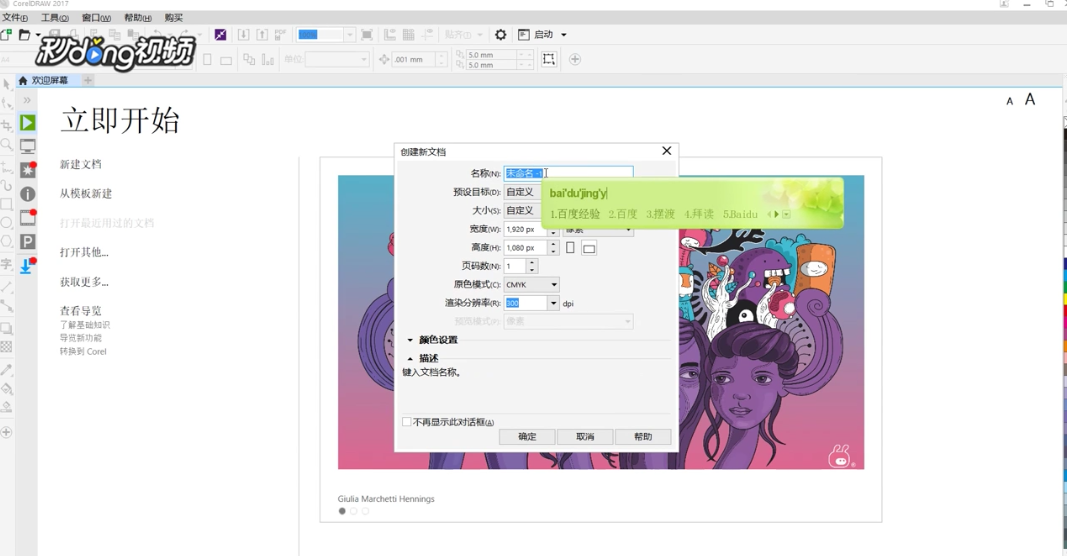Tick the do-not-show-this-dialog-again checkbox
Image resolution: width=1067 pixels, height=556 pixels.
click(406, 422)
